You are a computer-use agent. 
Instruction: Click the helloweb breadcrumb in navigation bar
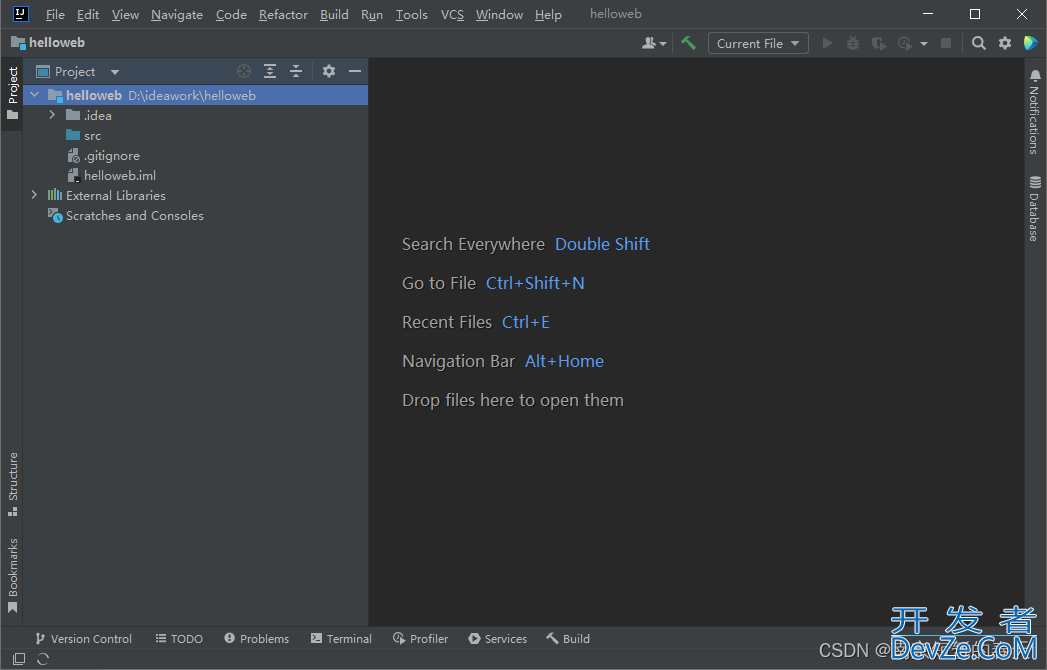pos(48,43)
